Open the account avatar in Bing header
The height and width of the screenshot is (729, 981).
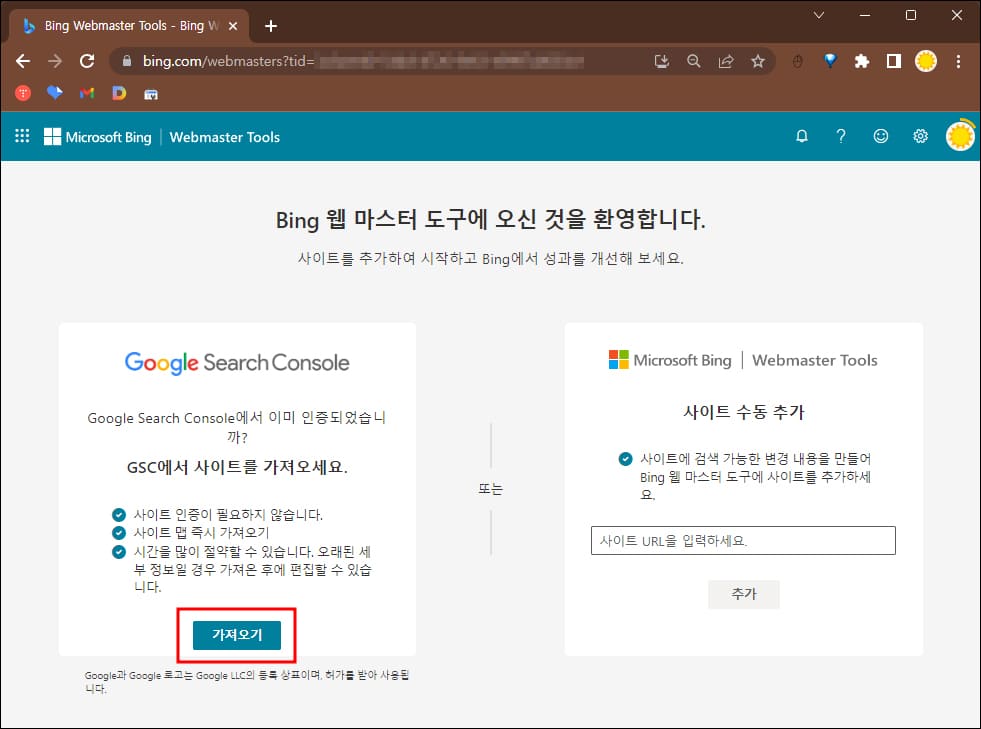tap(960, 135)
